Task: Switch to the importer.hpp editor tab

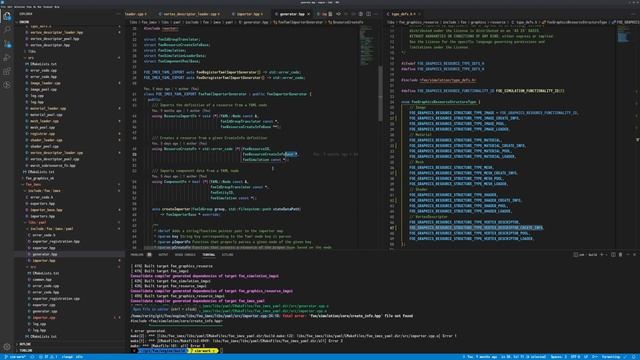Action: 248,14
